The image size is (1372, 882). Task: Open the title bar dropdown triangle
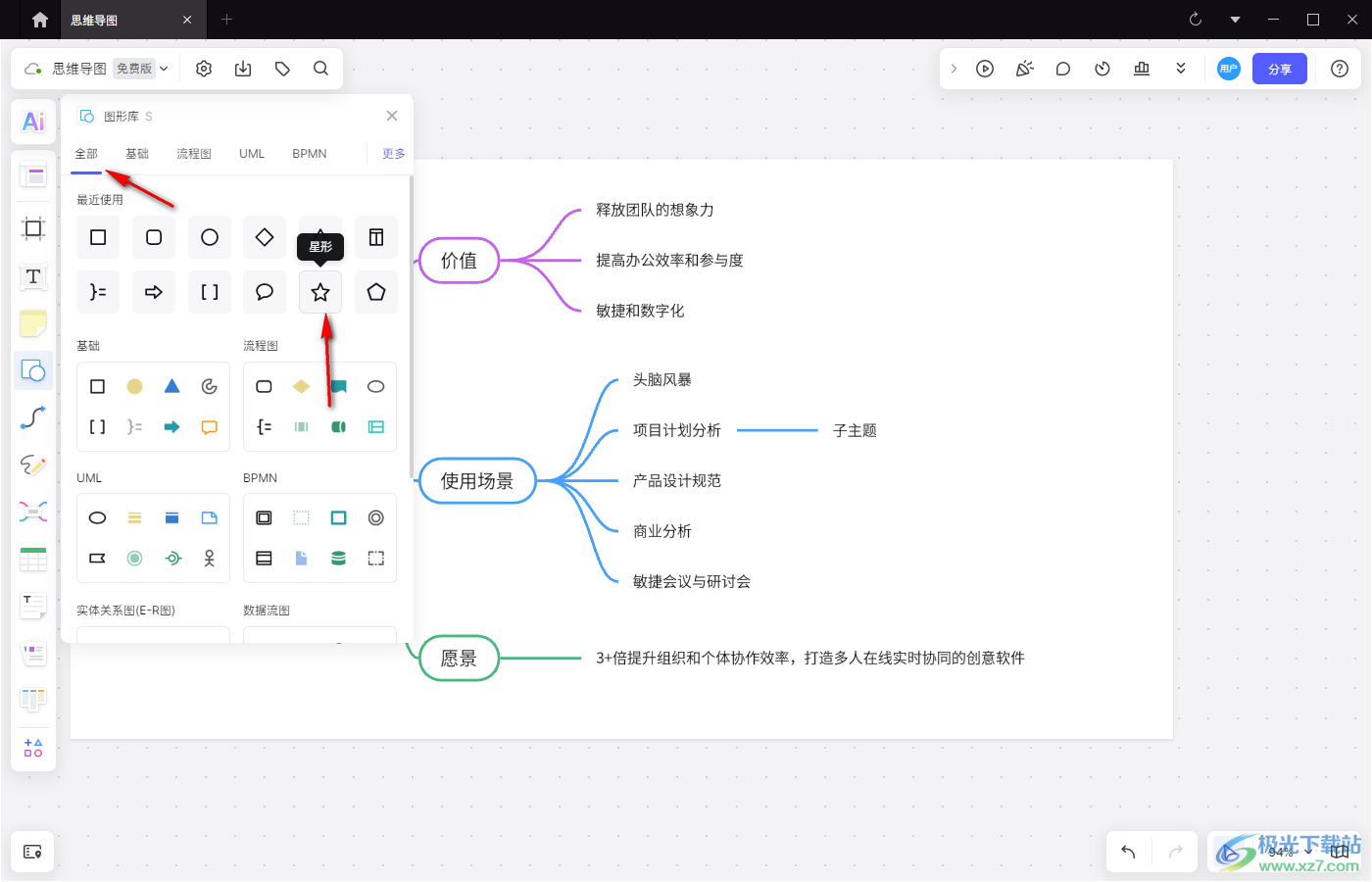click(x=1235, y=20)
